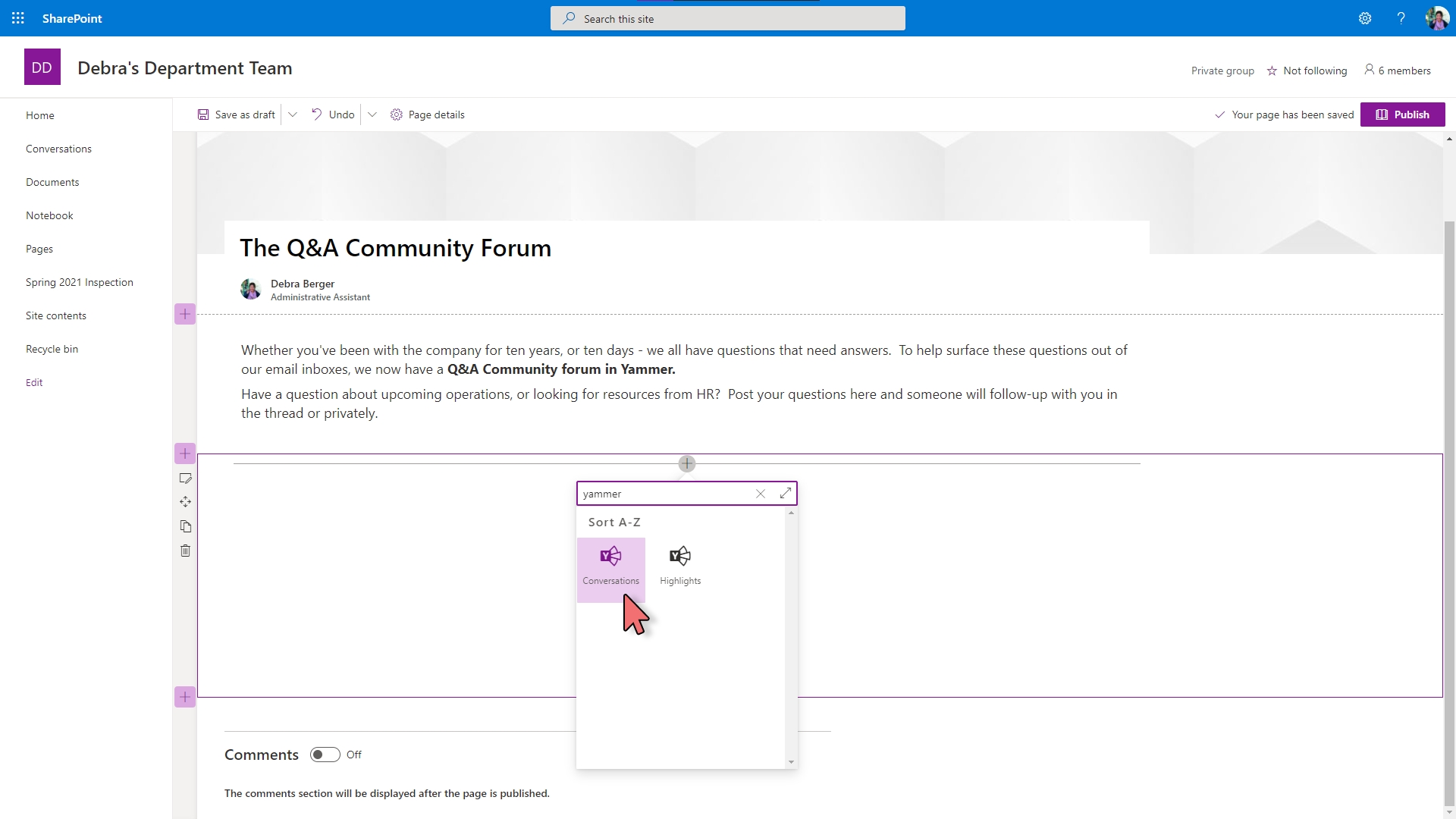Add a new section above the selected section
This screenshot has width=1456, height=819.
pos(185,453)
